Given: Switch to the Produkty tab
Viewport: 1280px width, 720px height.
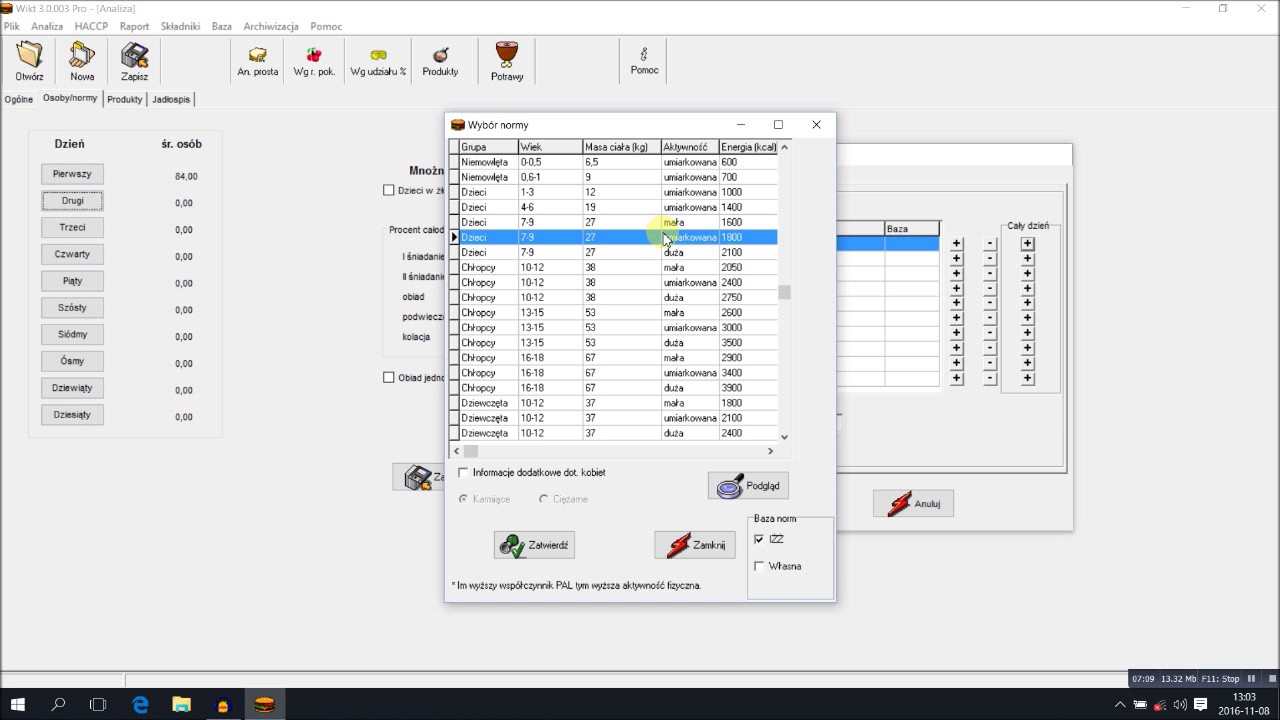Looking at the screenshot, I should [x=125, y=99].
